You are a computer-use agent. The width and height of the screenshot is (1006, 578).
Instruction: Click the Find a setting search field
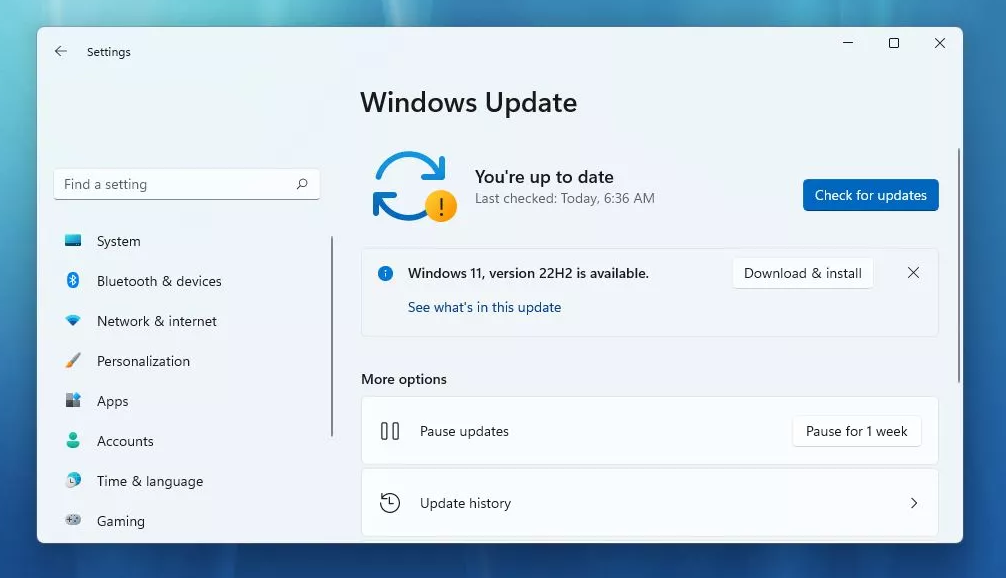(x=175, y=184)
